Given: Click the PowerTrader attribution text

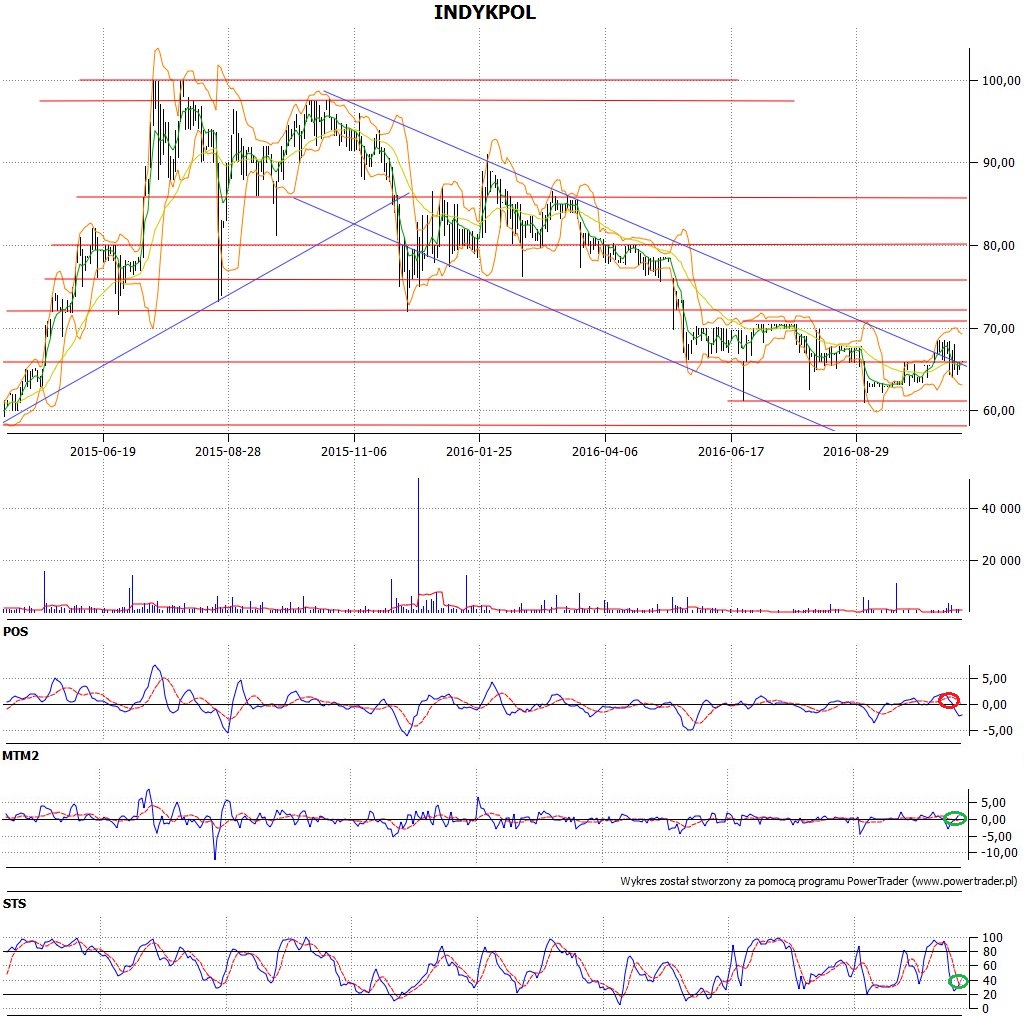Looking at the screenshot, I should click(818, 882).
